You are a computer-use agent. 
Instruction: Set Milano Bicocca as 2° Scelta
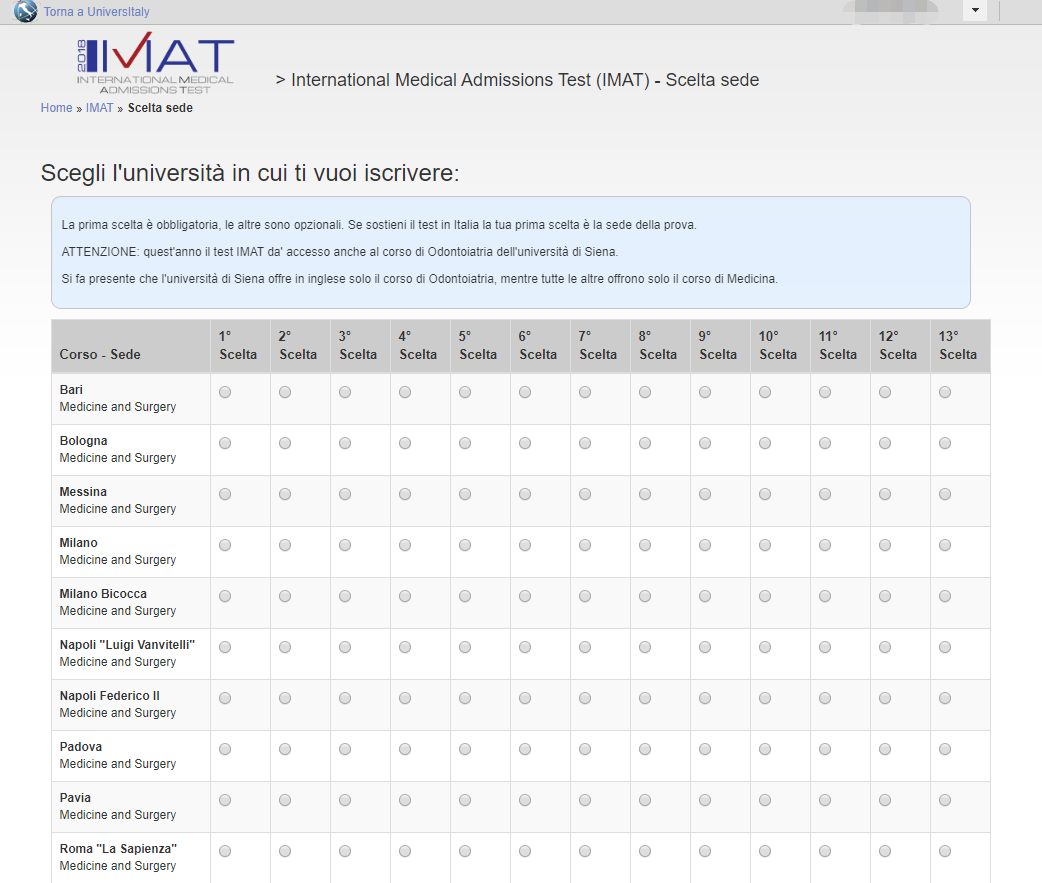point(285,597)
